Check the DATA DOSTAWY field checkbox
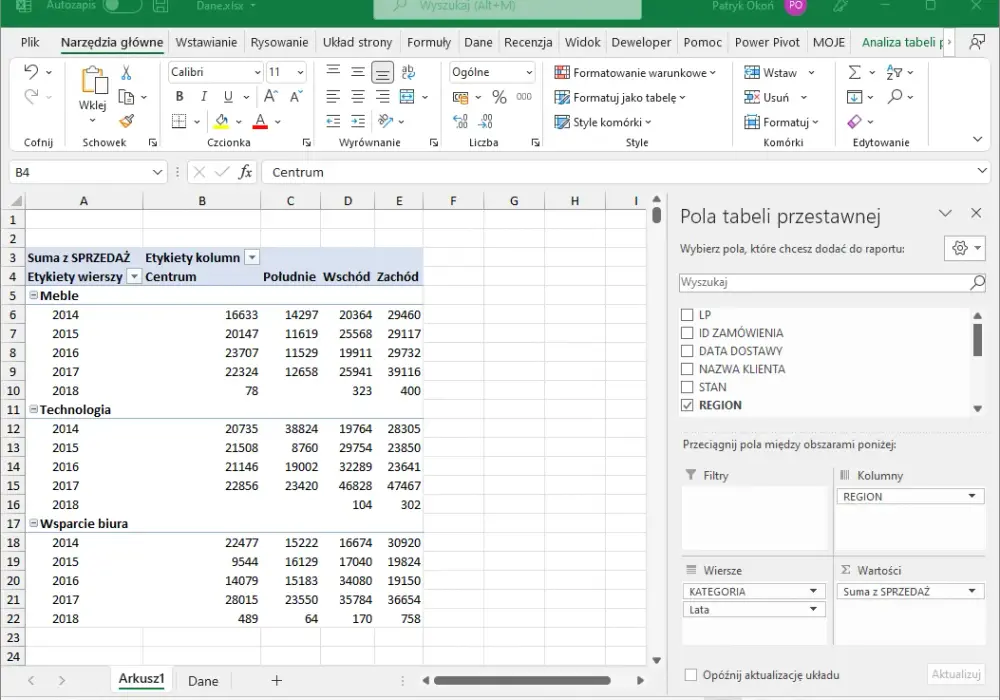 [687, 351]
